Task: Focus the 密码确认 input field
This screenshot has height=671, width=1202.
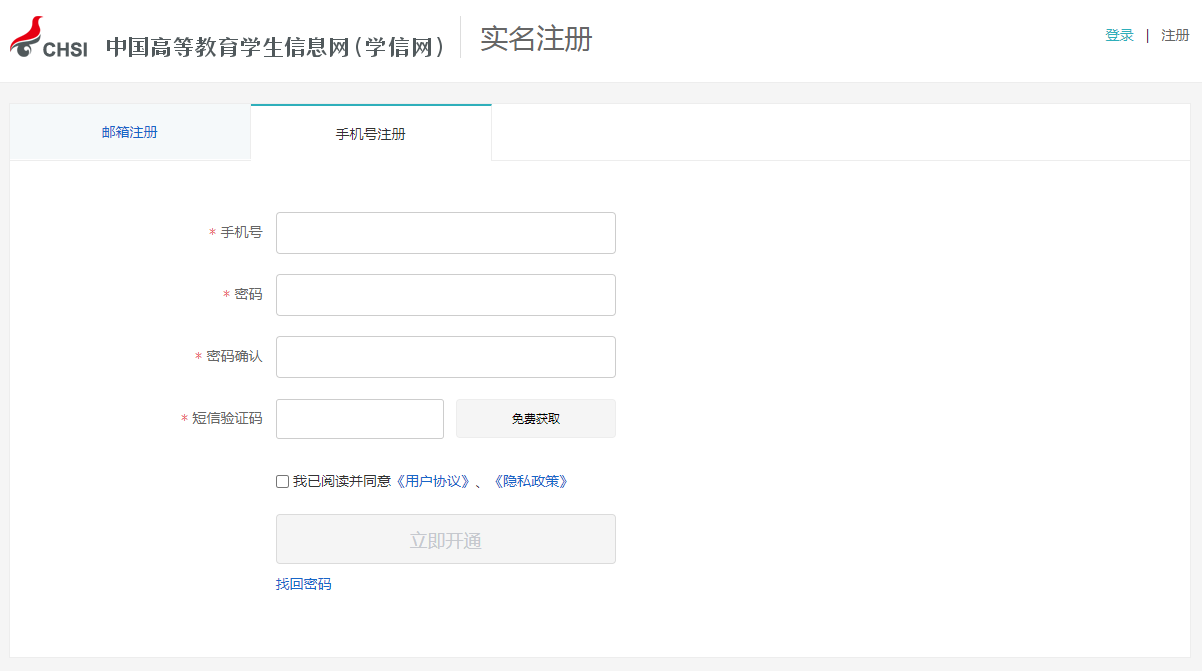Action: tap(446, 357)
